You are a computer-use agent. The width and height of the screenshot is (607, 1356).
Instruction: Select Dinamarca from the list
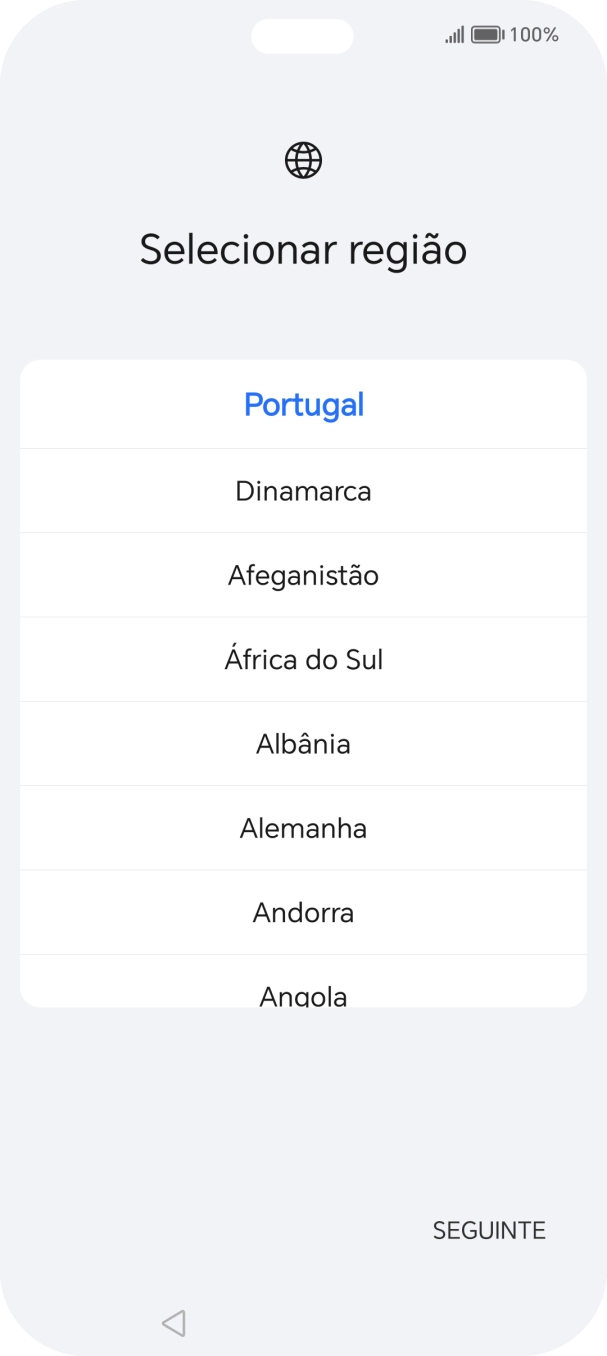click(303, 491)
